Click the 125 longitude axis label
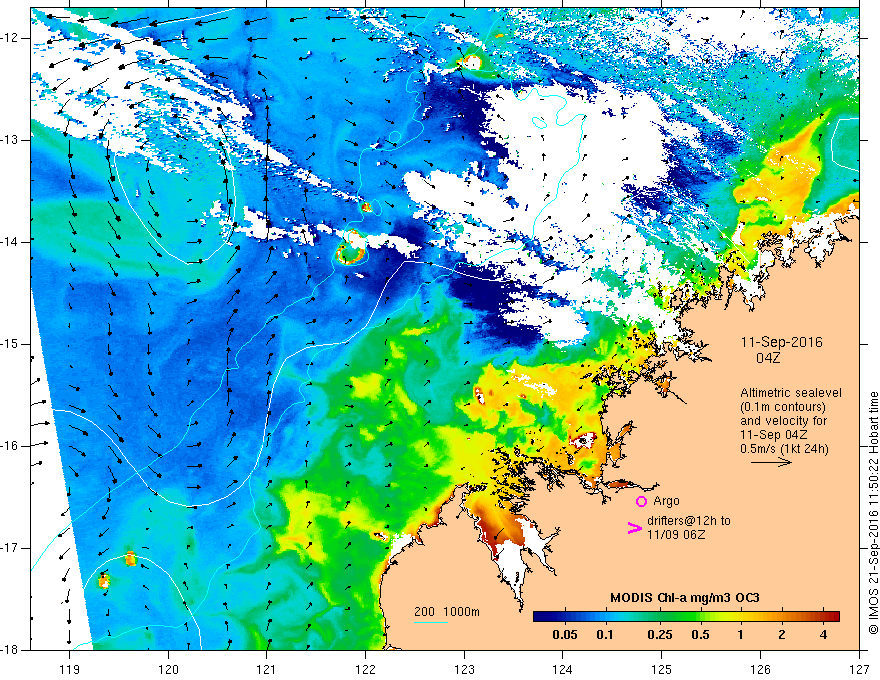The width and height of the screenshot is (880, 680). coord(662,669)
